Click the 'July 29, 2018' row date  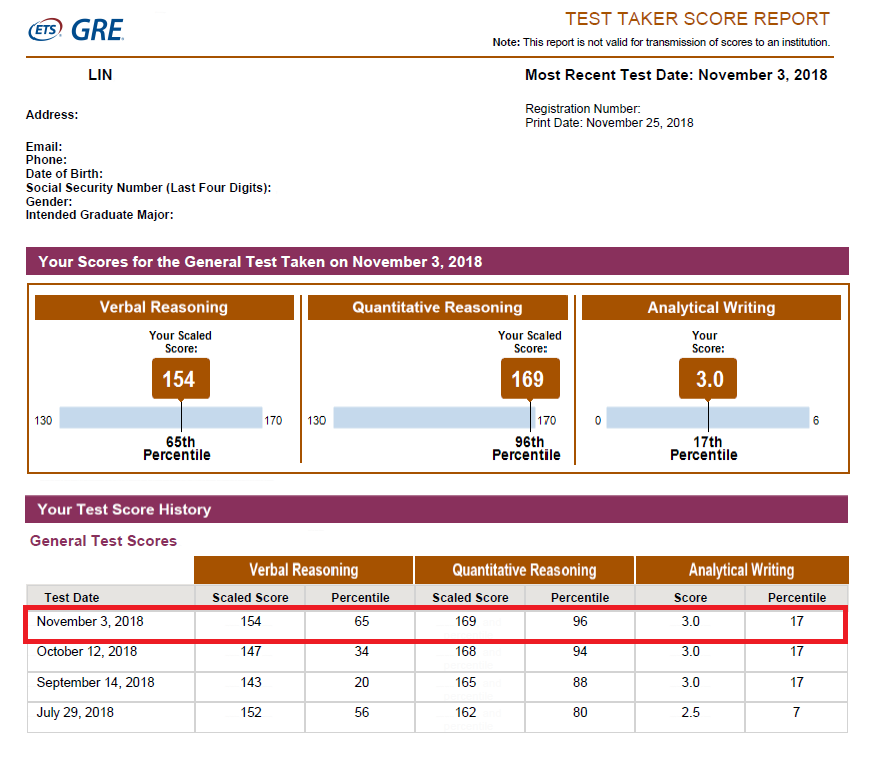coord(75,712)
